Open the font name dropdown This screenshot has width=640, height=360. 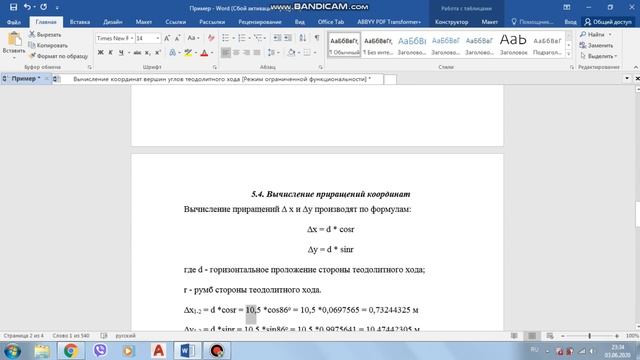tap(132, 38)
